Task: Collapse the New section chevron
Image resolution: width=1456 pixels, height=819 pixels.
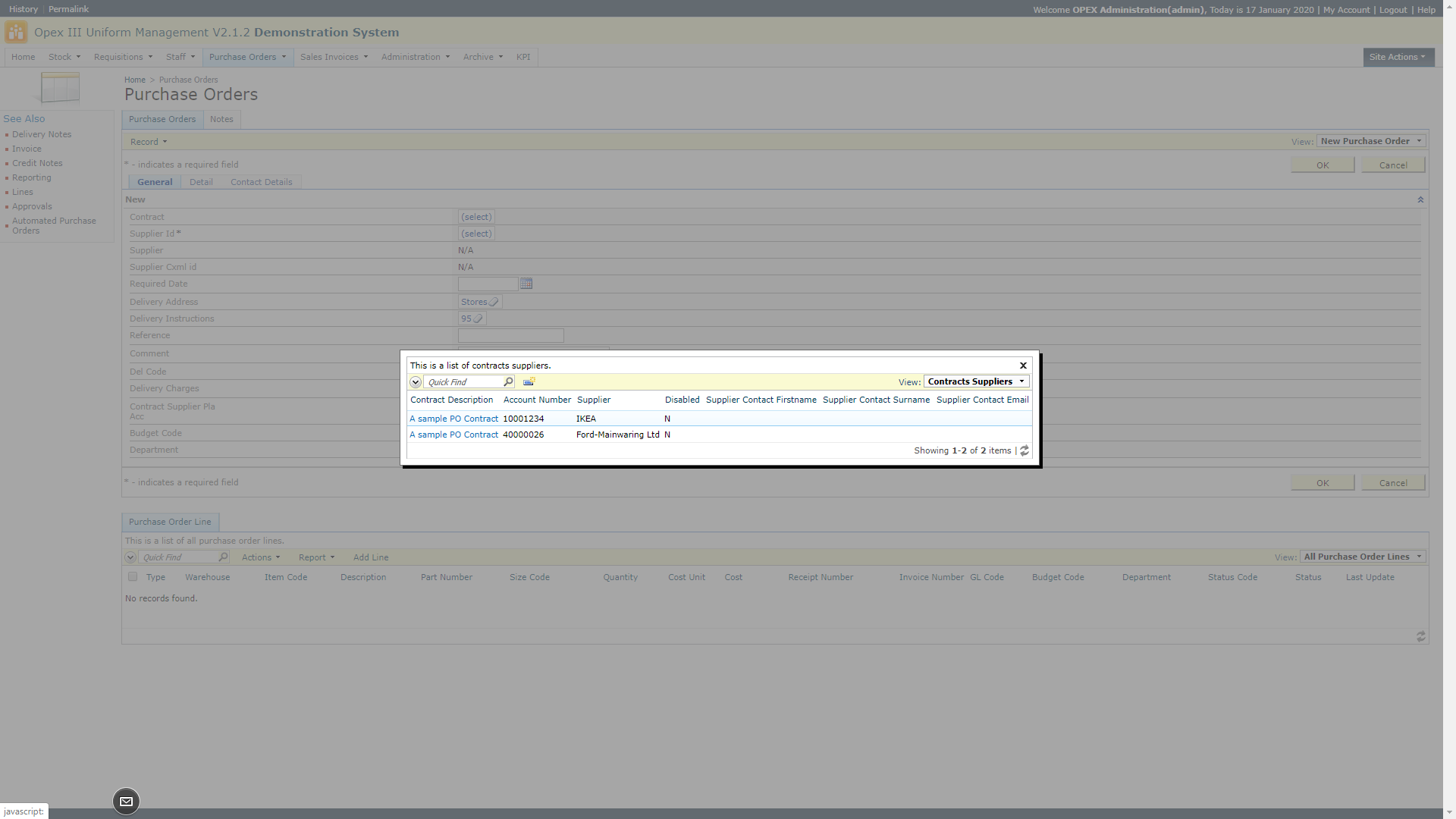Action: coord(1420,200)
